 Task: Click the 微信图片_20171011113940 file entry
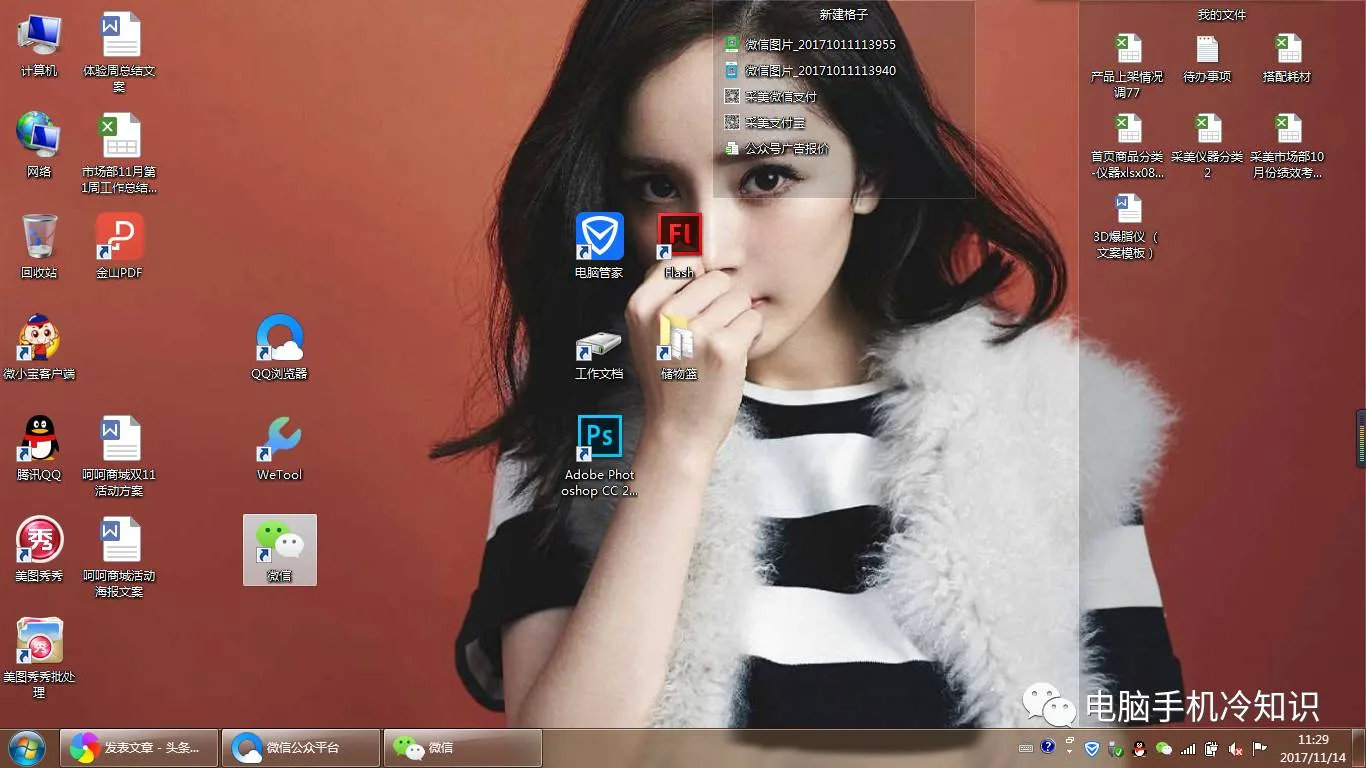[810, 70]
